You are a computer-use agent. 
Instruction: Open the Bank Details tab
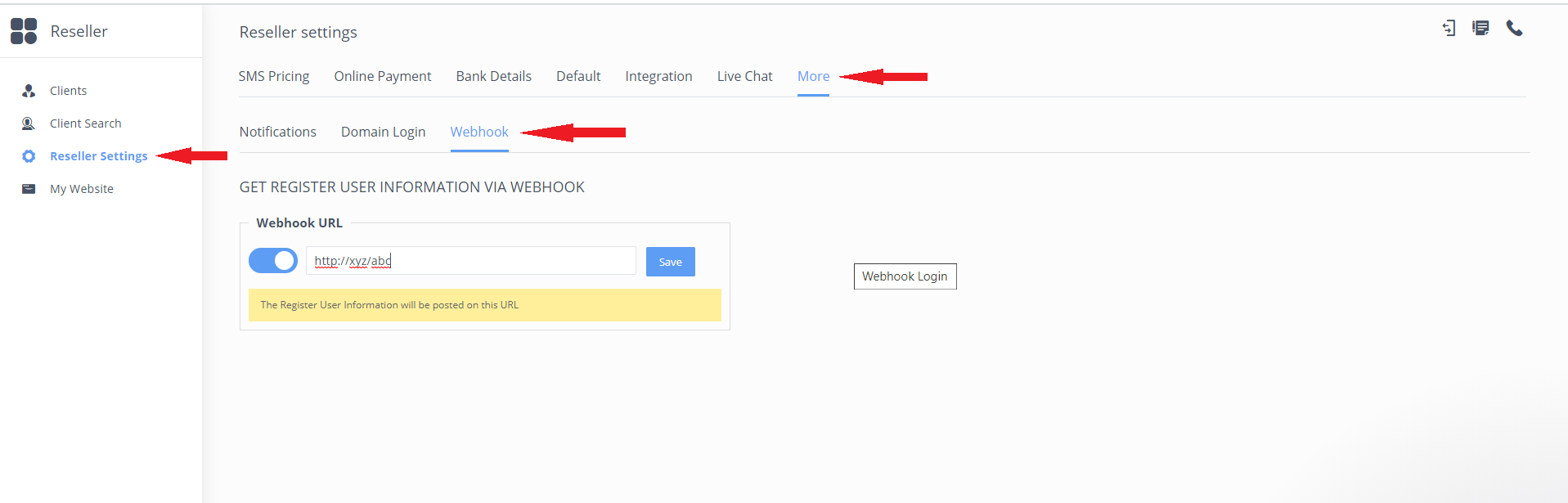click(493, 76)
